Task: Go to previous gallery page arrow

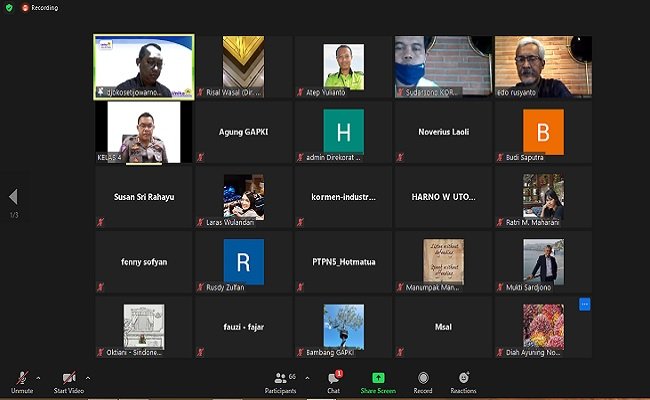Action: click(x=13, y=197)
